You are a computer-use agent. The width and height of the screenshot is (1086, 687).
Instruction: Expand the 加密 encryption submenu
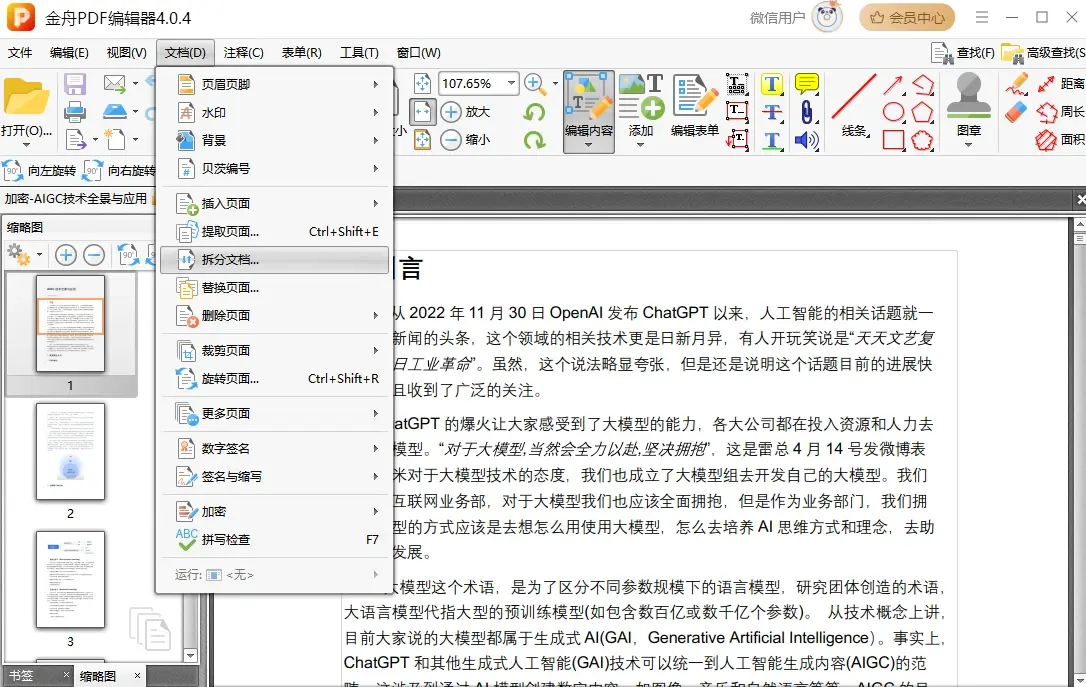(x=275, y=512)
